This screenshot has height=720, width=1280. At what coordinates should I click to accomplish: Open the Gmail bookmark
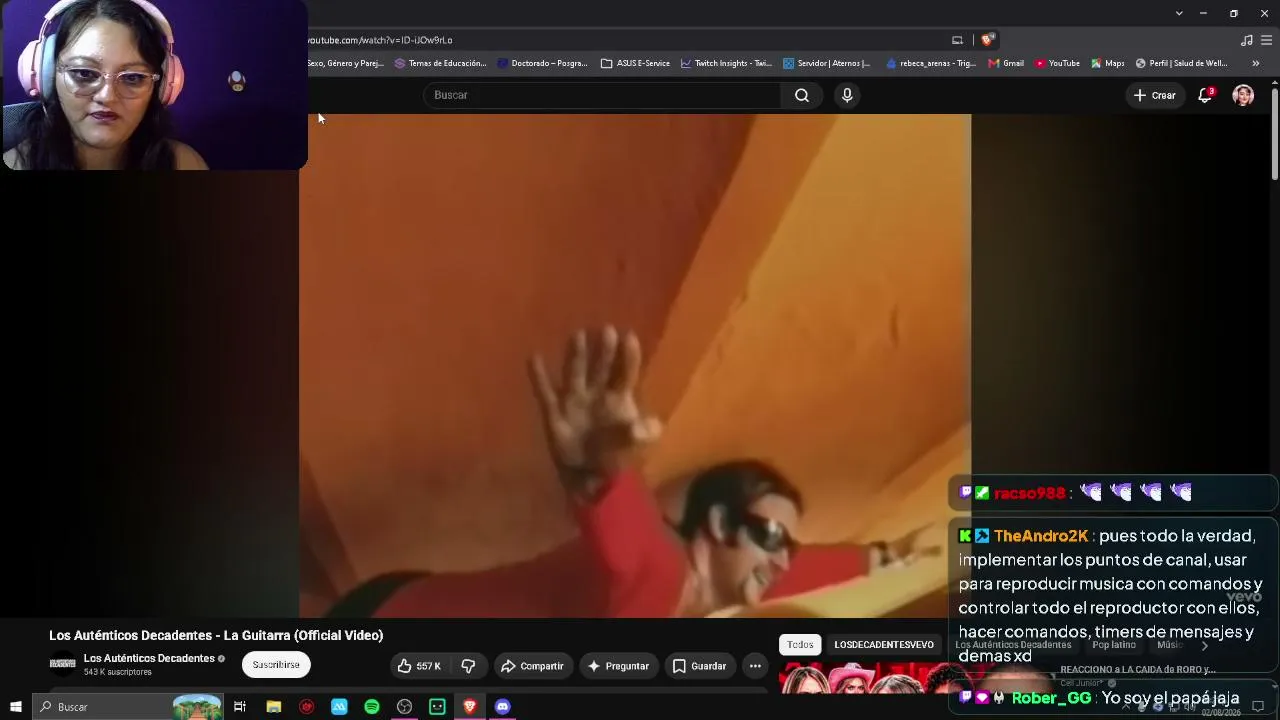point(1006,63)
